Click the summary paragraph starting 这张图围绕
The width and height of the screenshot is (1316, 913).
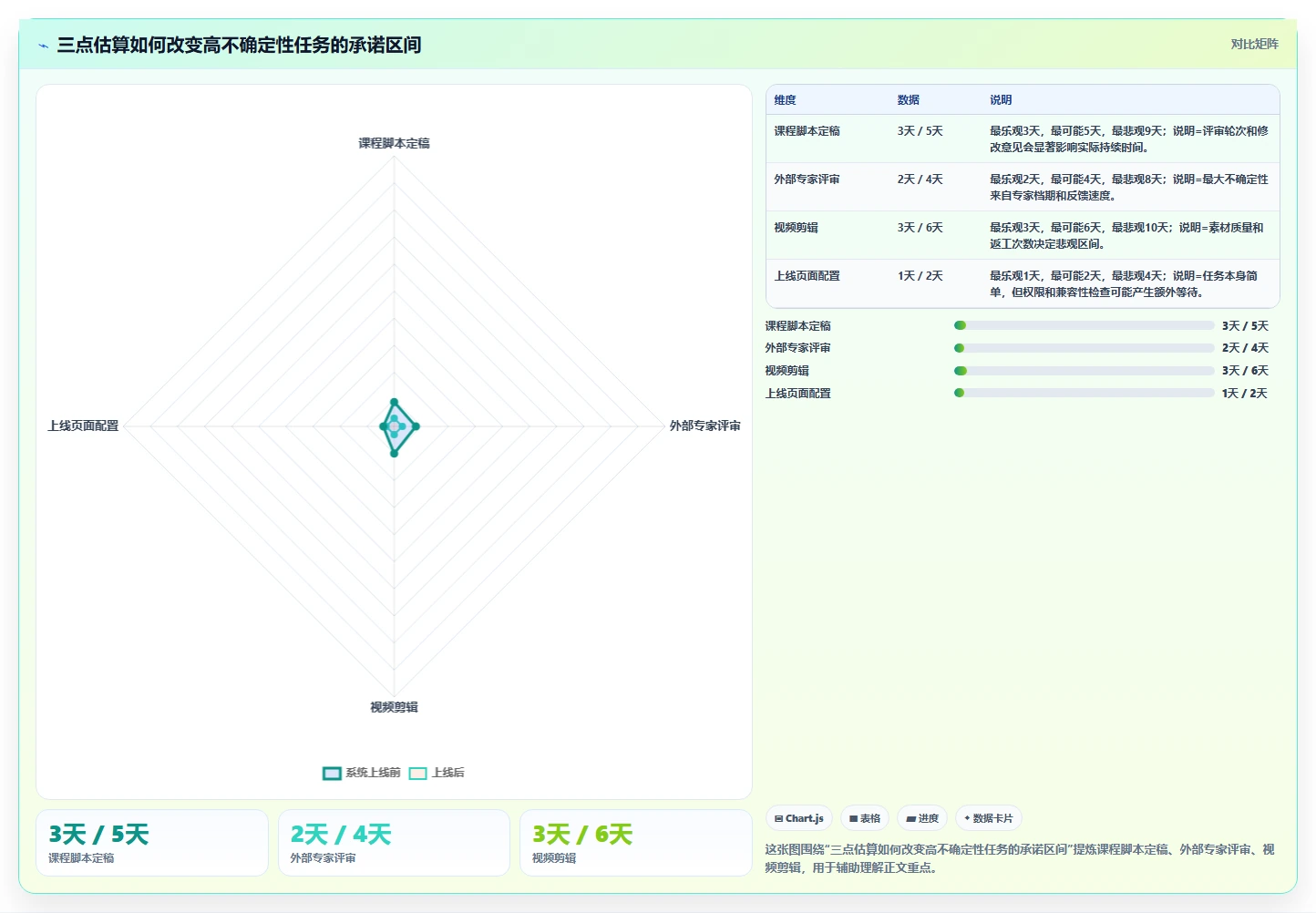click(x=1019, y=858)
